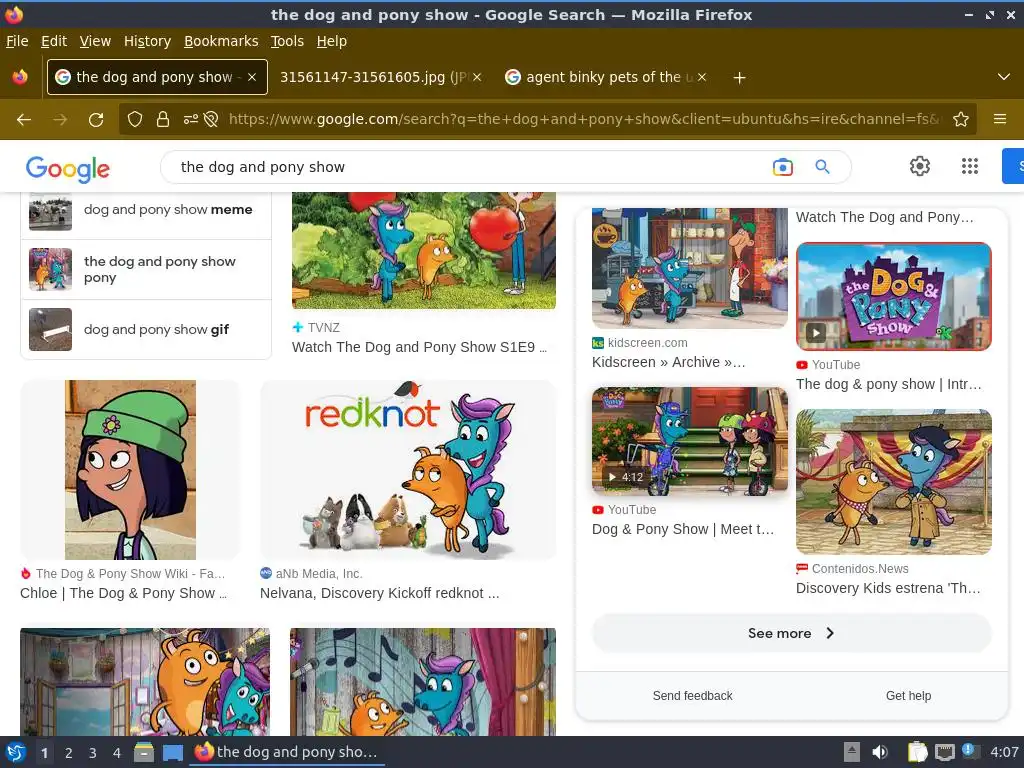The image size is (1024, 768).
Task: Play the Dog & Pony Show intro video thumbnail
Action: (x=893, y=296)
